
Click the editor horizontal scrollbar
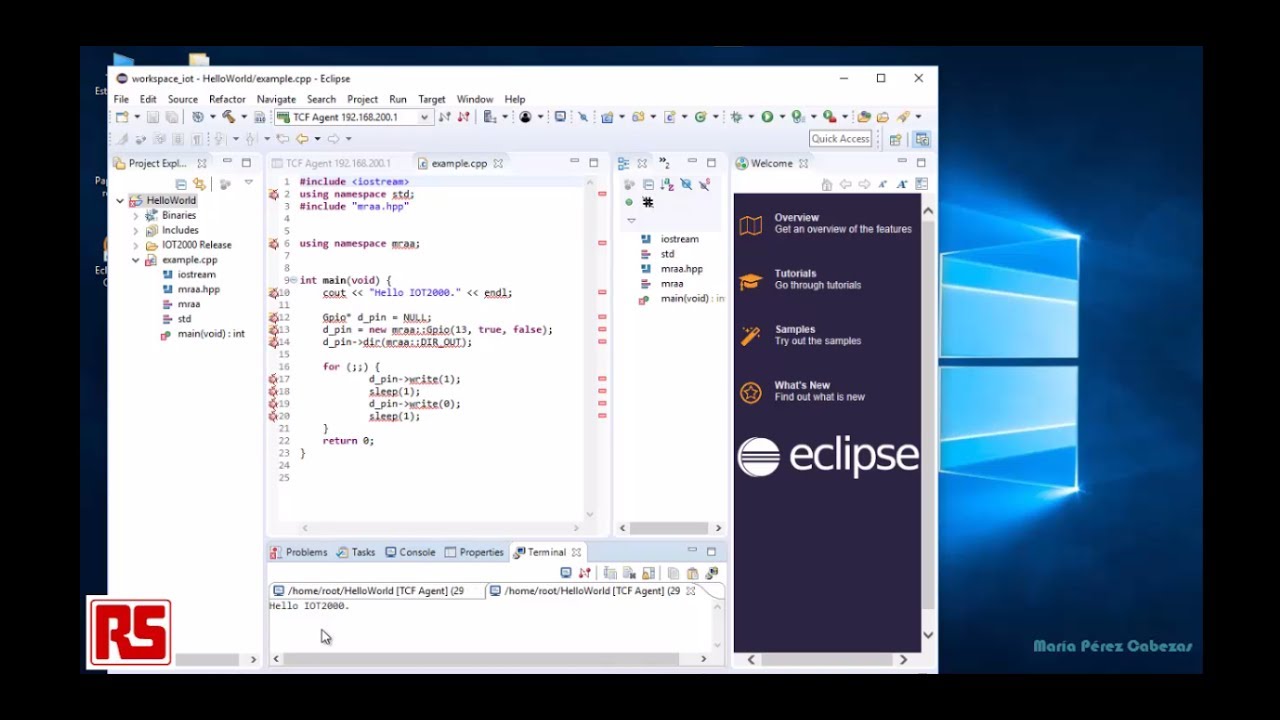[x=441, y=528]
